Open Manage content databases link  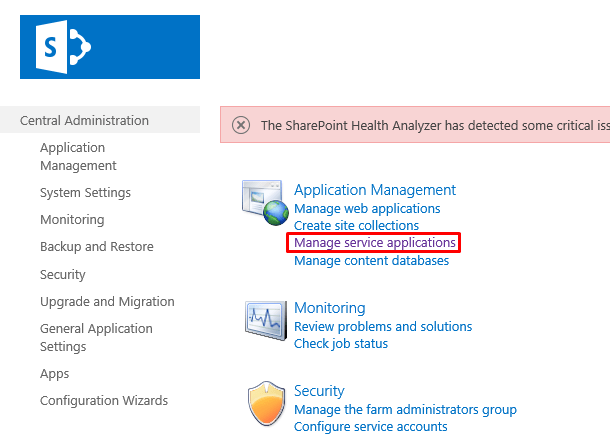click(x=372, y=260)
